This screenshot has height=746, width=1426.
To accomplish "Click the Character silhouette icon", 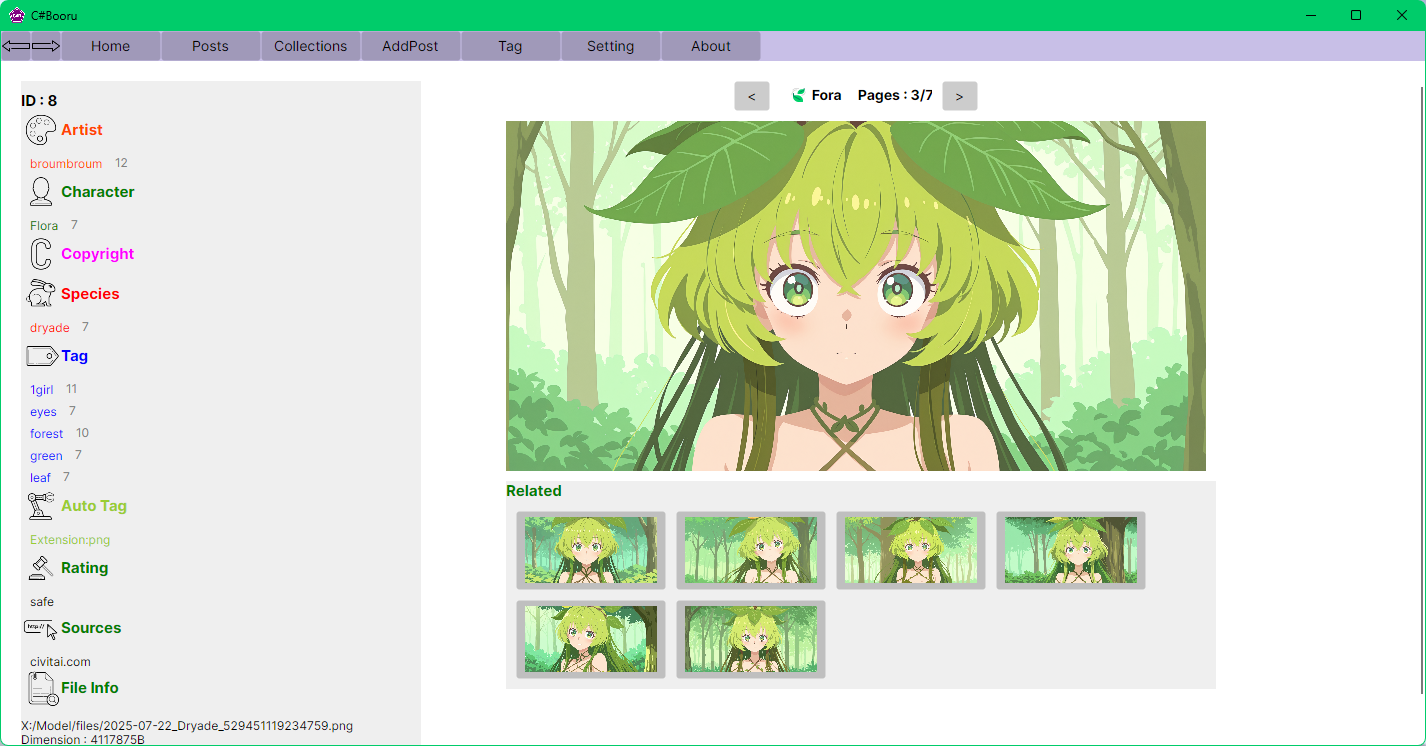I will click(41, 192).
